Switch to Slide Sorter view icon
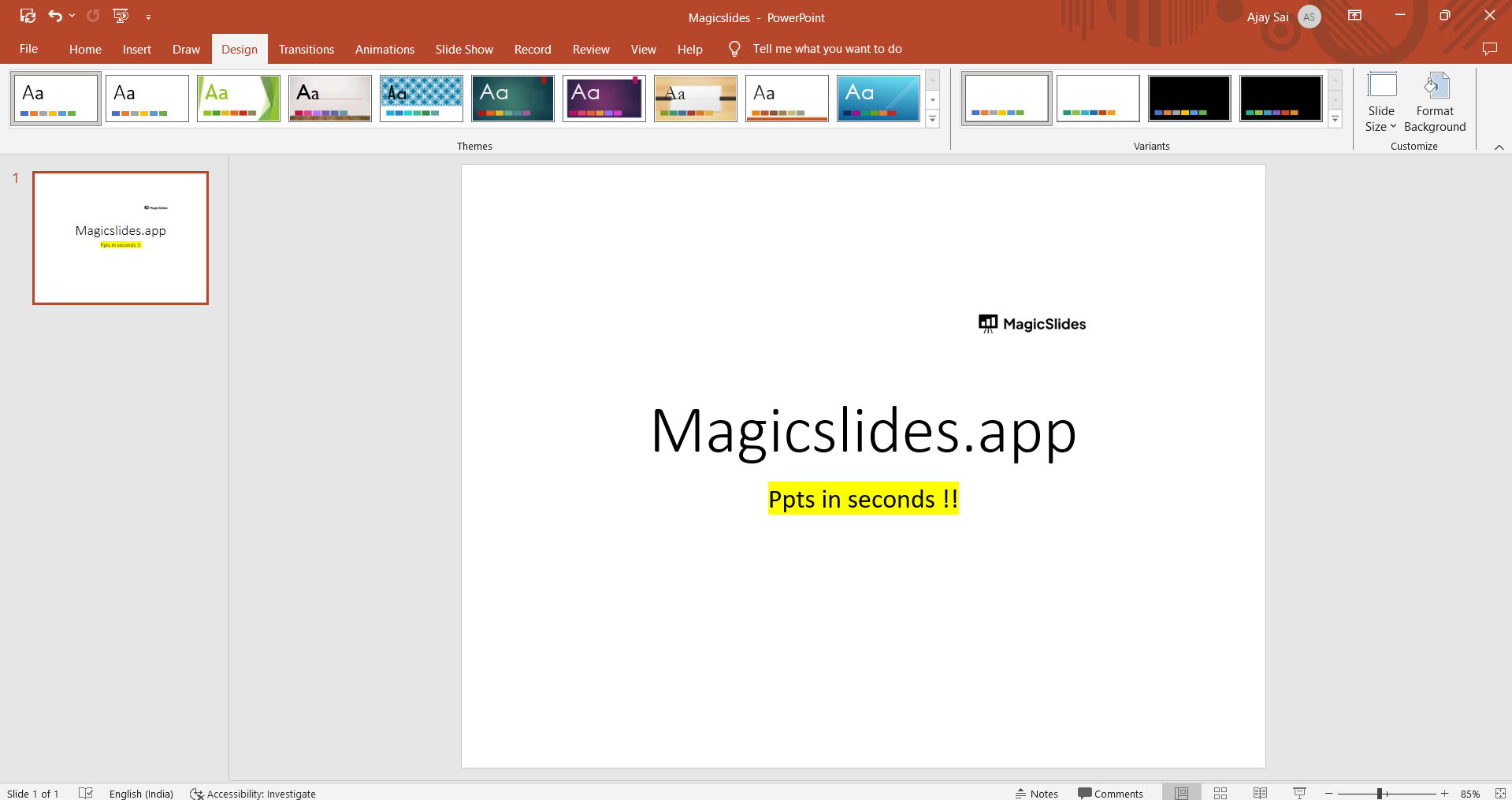 coord(1220,793)
